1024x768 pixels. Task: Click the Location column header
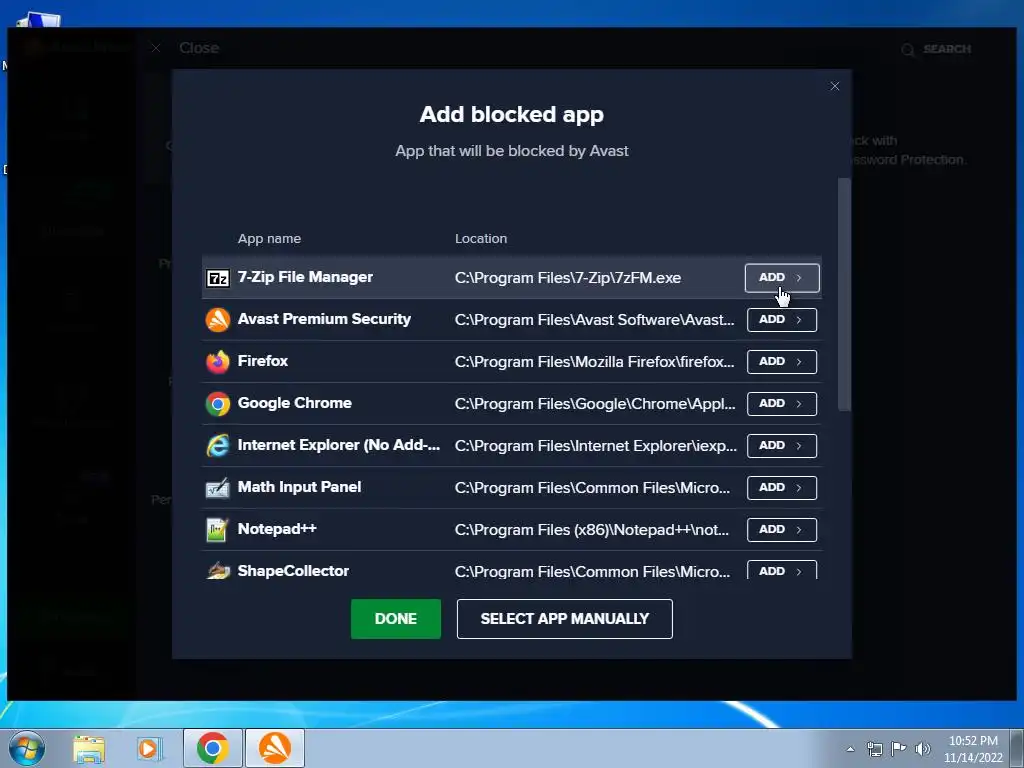[x=481, y=238]
